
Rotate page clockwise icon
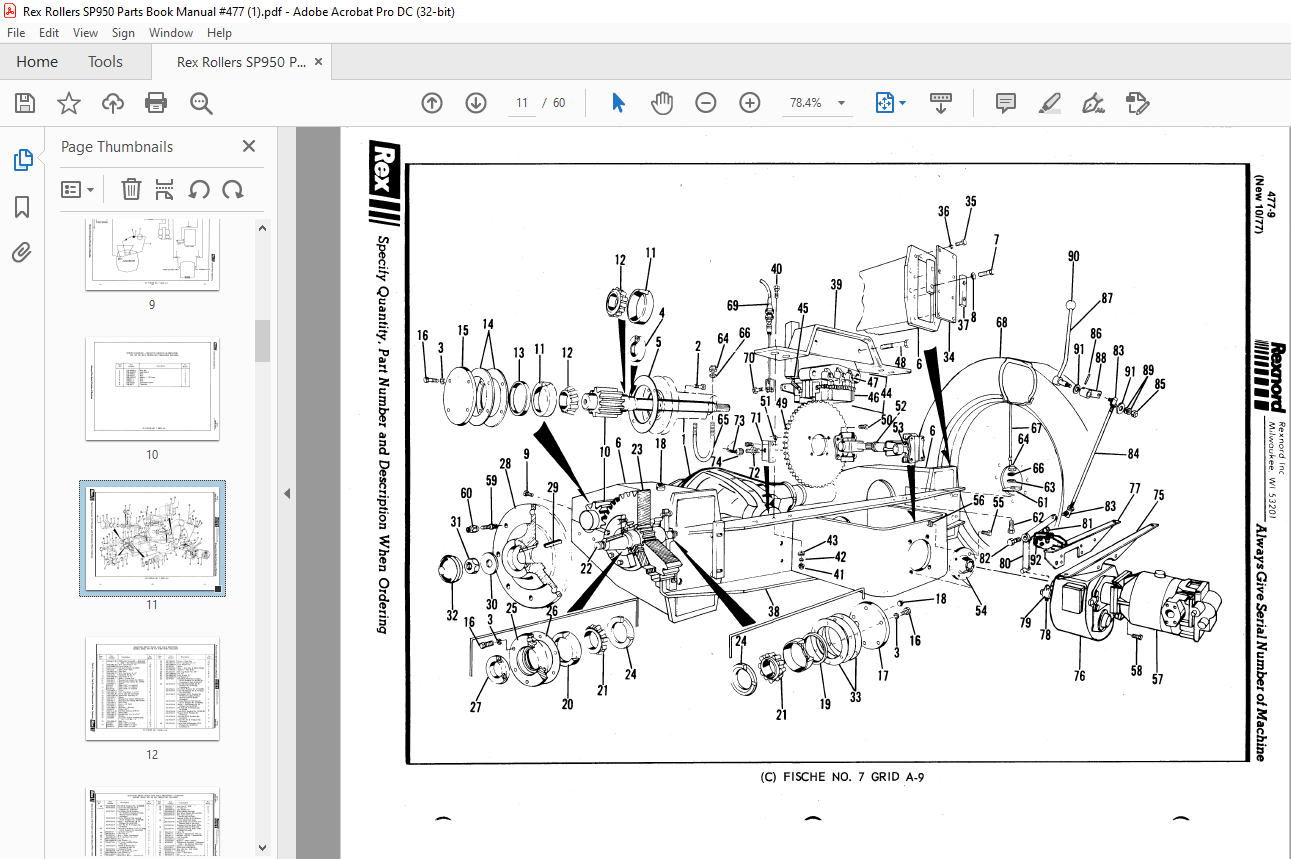pyautogui.click(x=233, y=189)
